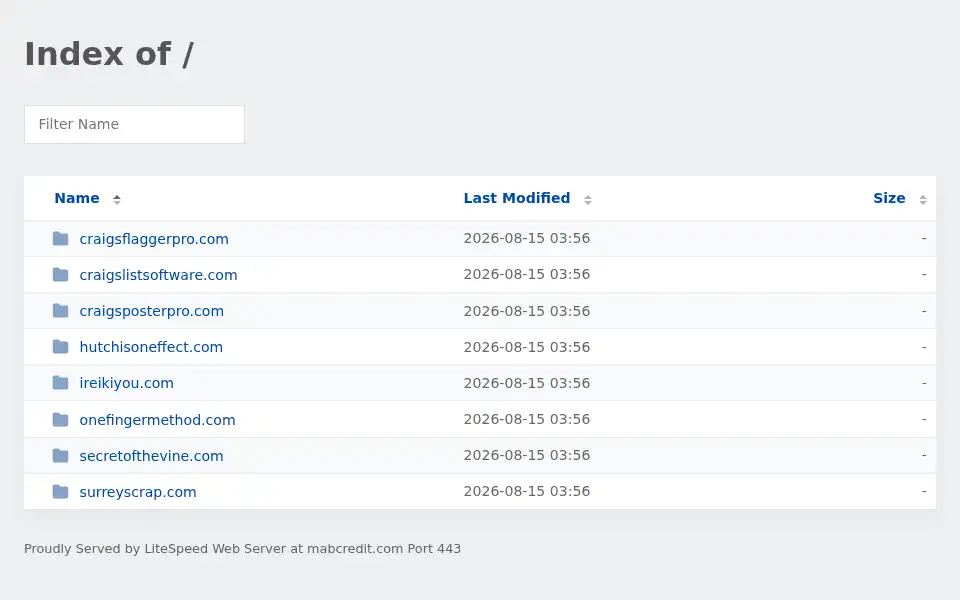Open the craigsposterpro.com directory link
Viewport: 960px width, 600px height.
tap(151, 311)
